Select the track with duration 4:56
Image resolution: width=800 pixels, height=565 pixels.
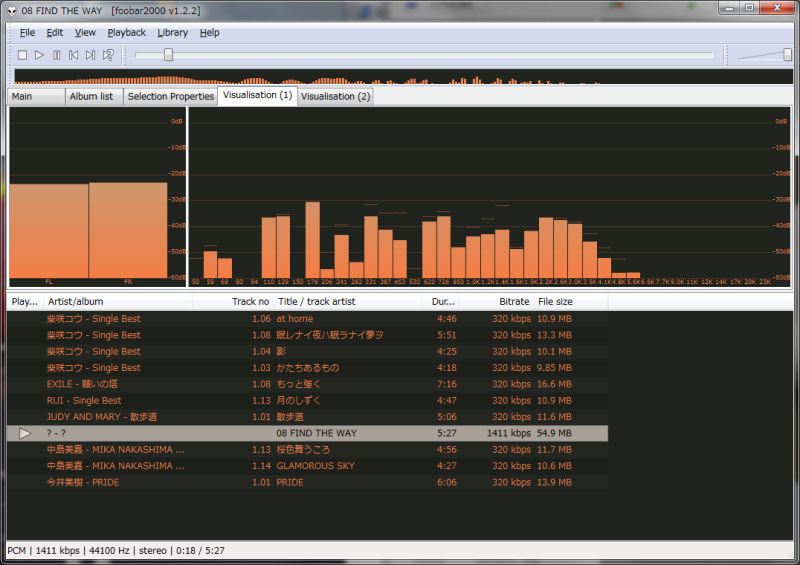[307, 450]
